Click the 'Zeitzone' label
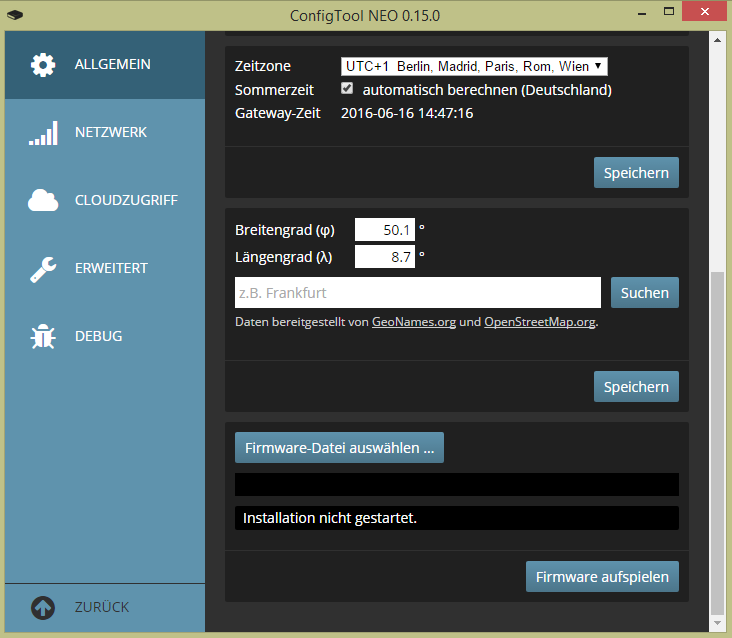This screenshot has height=638, width=732. tap(263, 66)
